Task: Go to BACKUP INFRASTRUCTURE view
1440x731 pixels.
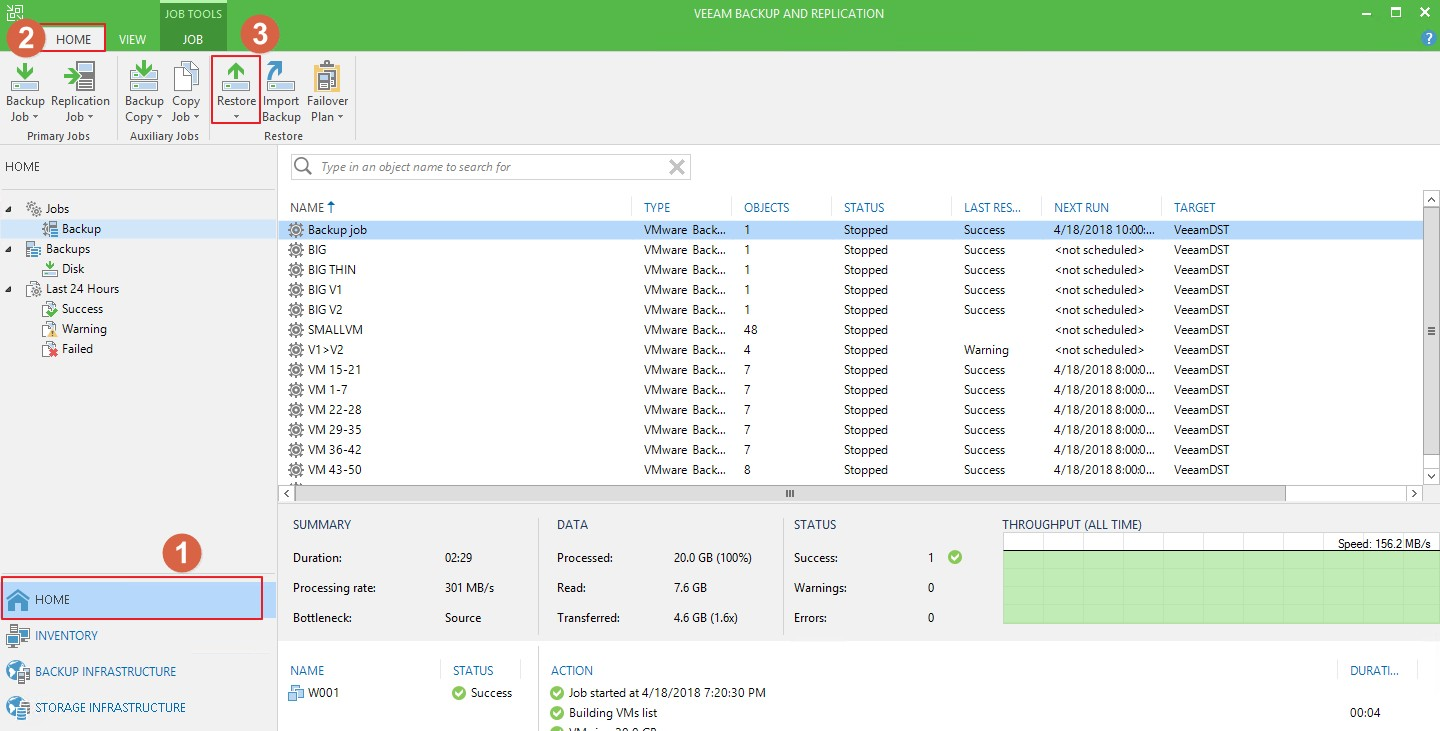Action: [x=105, y=672]
